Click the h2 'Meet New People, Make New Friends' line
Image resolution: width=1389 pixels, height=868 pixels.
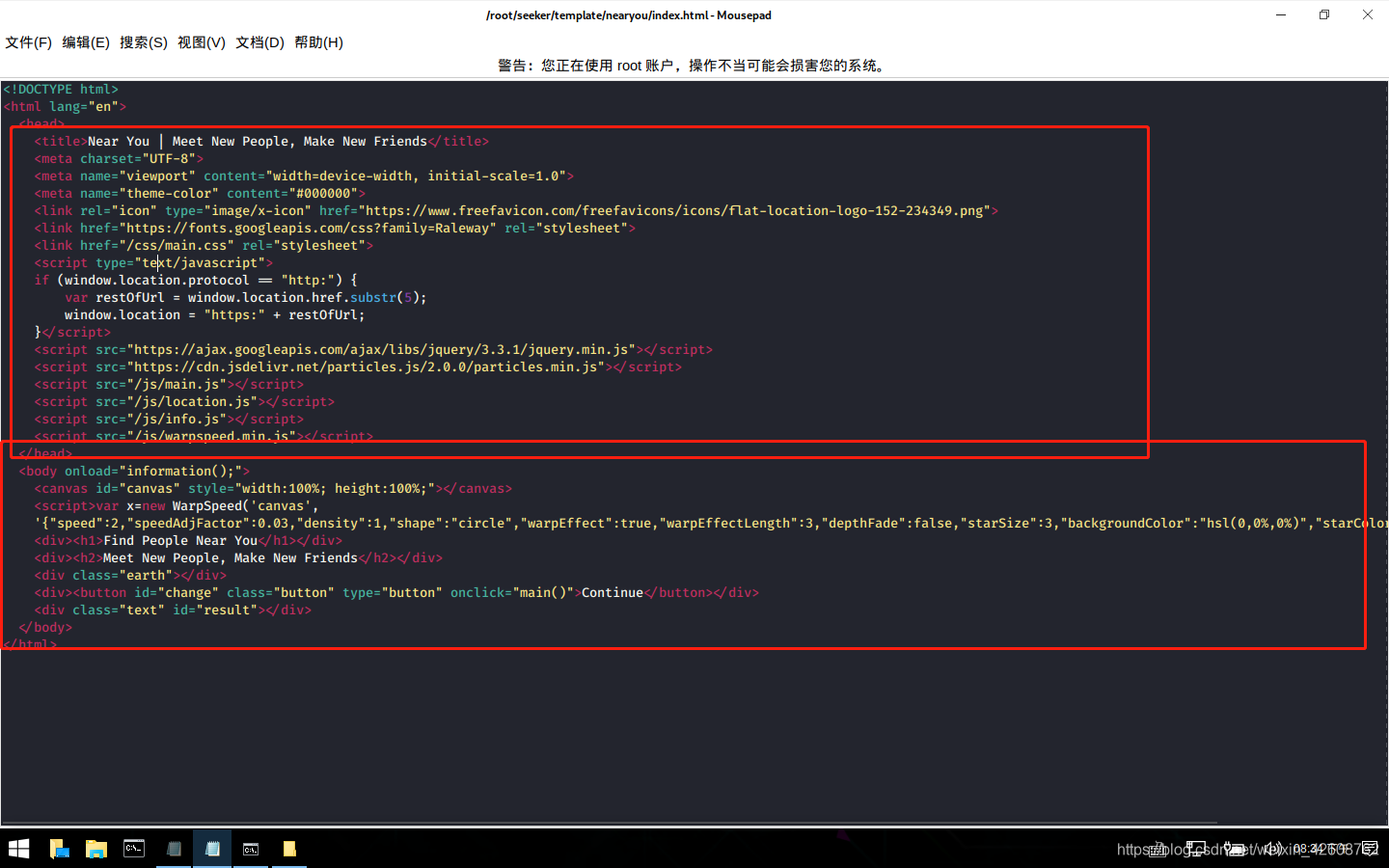238,558
